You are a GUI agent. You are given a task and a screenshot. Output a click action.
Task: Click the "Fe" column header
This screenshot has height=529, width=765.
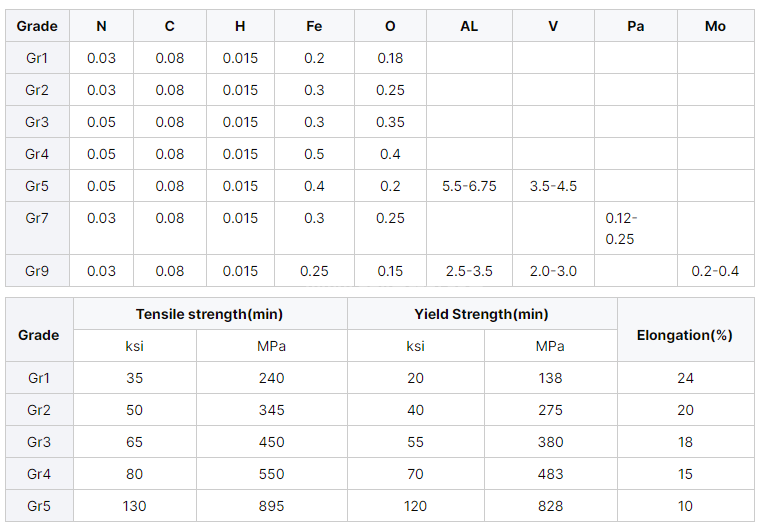click(314, 26)
